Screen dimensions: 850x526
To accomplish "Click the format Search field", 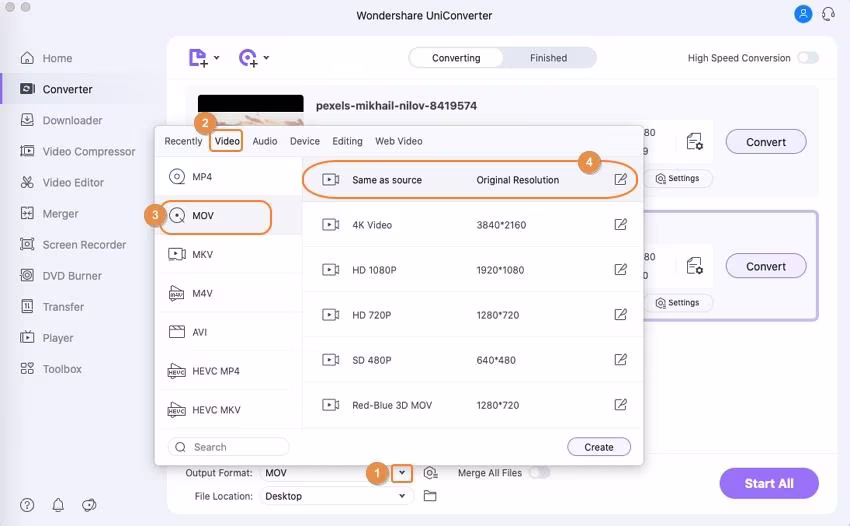I will coord(228,447).
